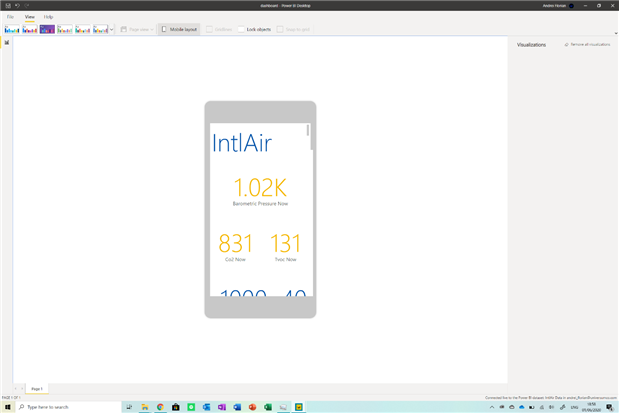
Task: Open Report view from left sidebar
Action: click(6, 42)
